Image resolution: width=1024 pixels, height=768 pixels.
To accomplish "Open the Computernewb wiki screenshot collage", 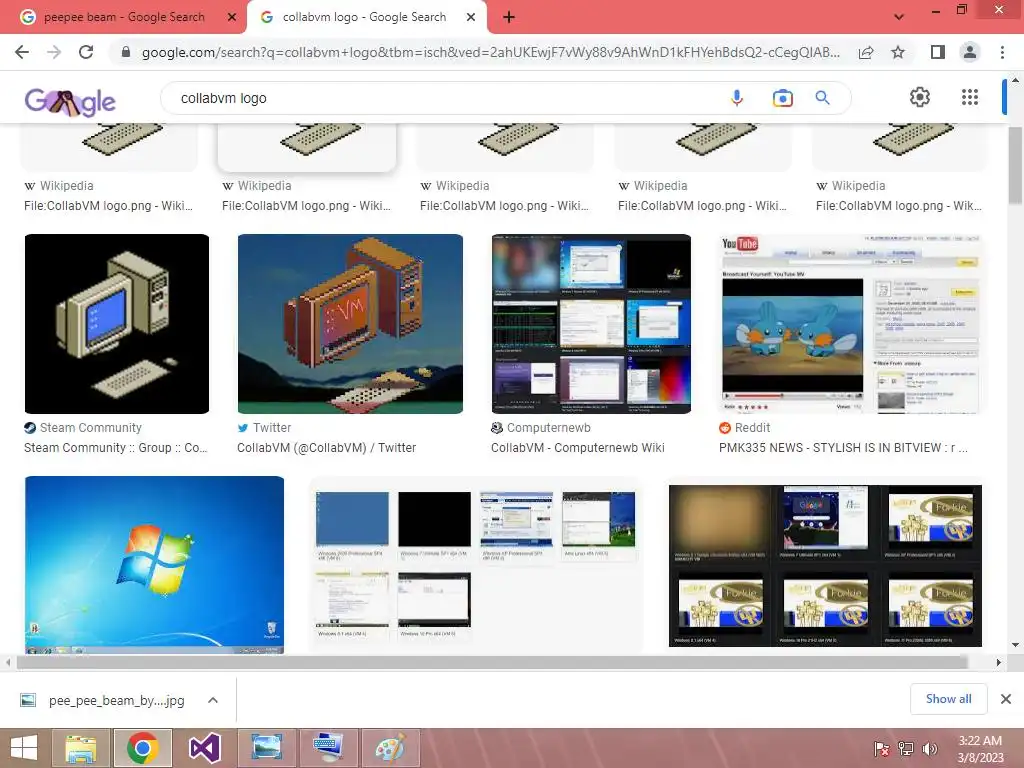I will coord(591,324).
